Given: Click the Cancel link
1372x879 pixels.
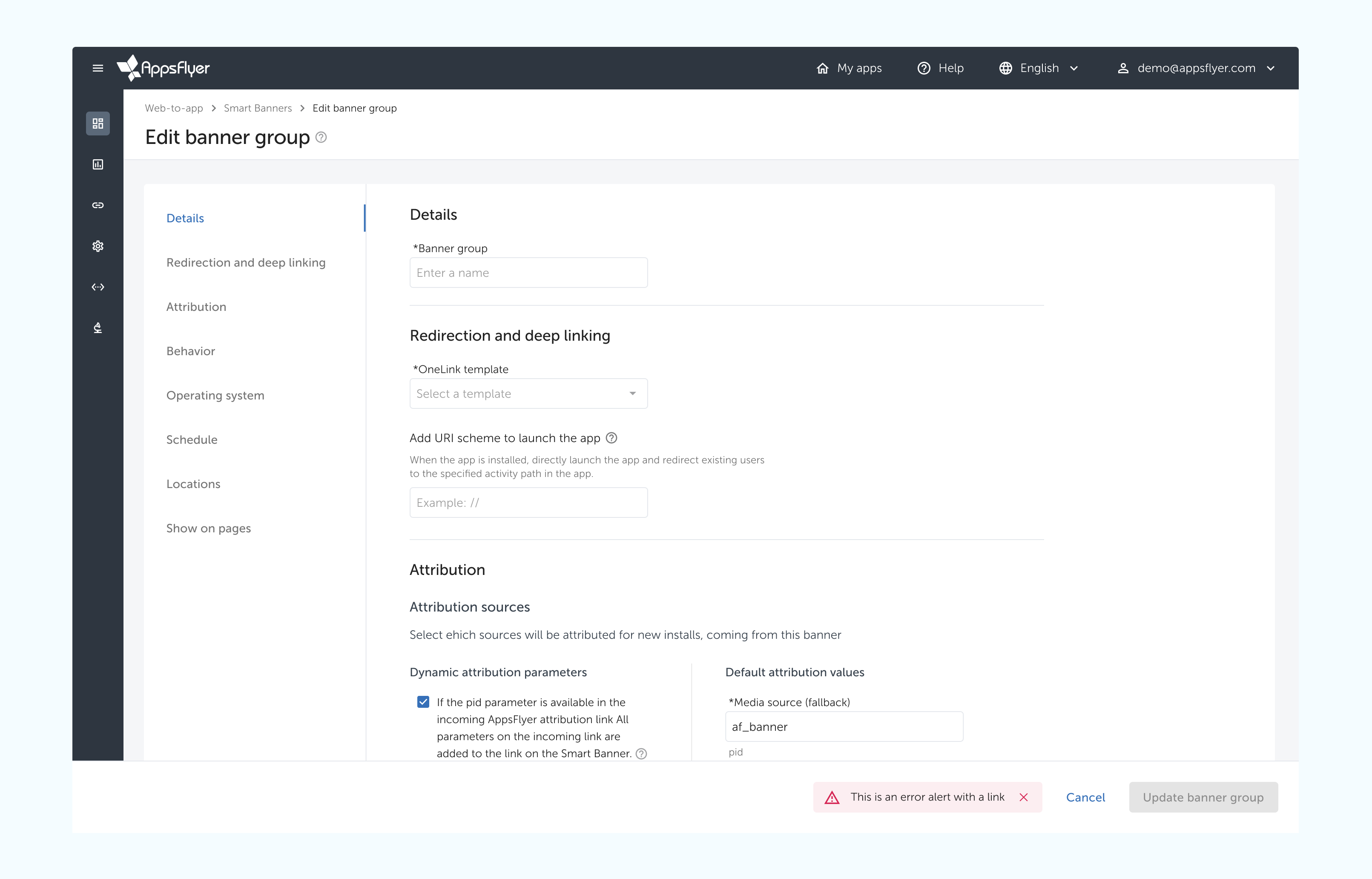Looking at the screenshot, I should (x=1085, y=797).
